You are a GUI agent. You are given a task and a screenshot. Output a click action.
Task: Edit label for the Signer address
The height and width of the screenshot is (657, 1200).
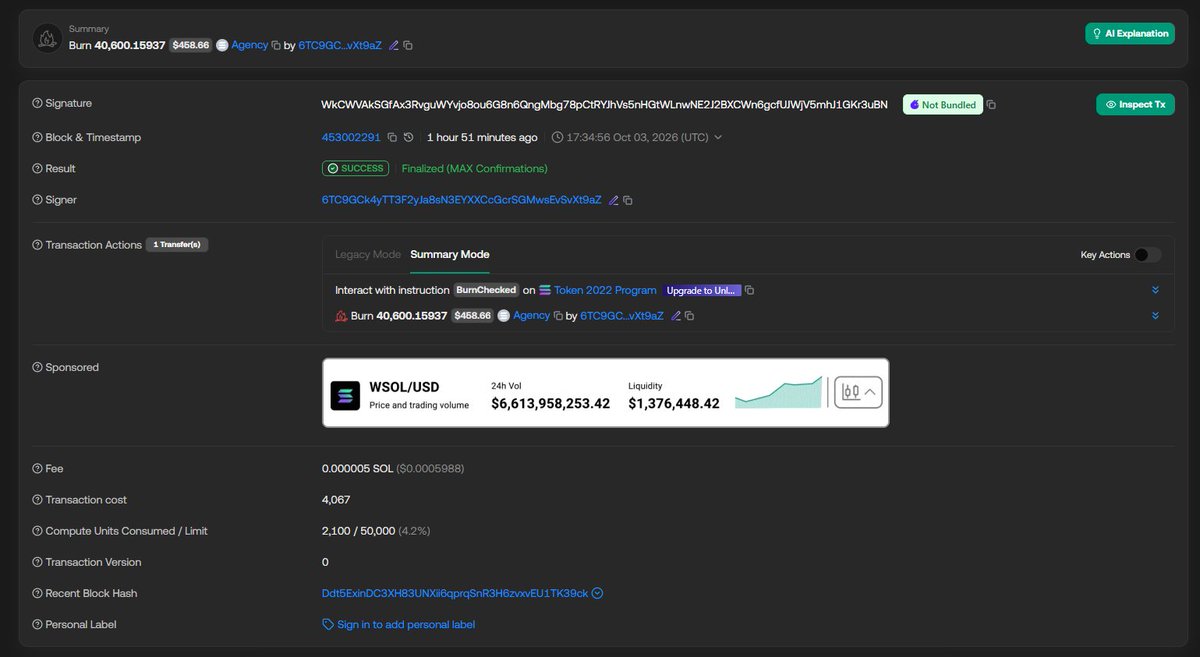(613, 200)
